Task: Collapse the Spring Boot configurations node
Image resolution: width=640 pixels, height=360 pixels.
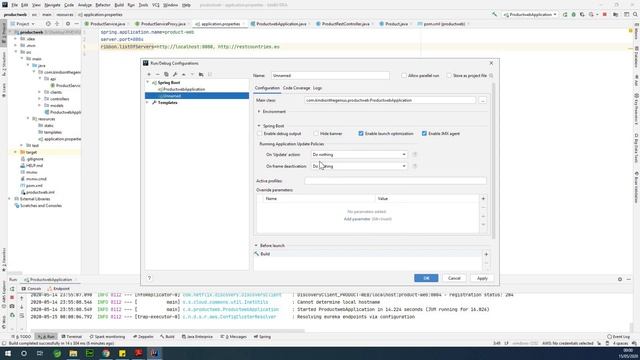Action: (148, 82)
